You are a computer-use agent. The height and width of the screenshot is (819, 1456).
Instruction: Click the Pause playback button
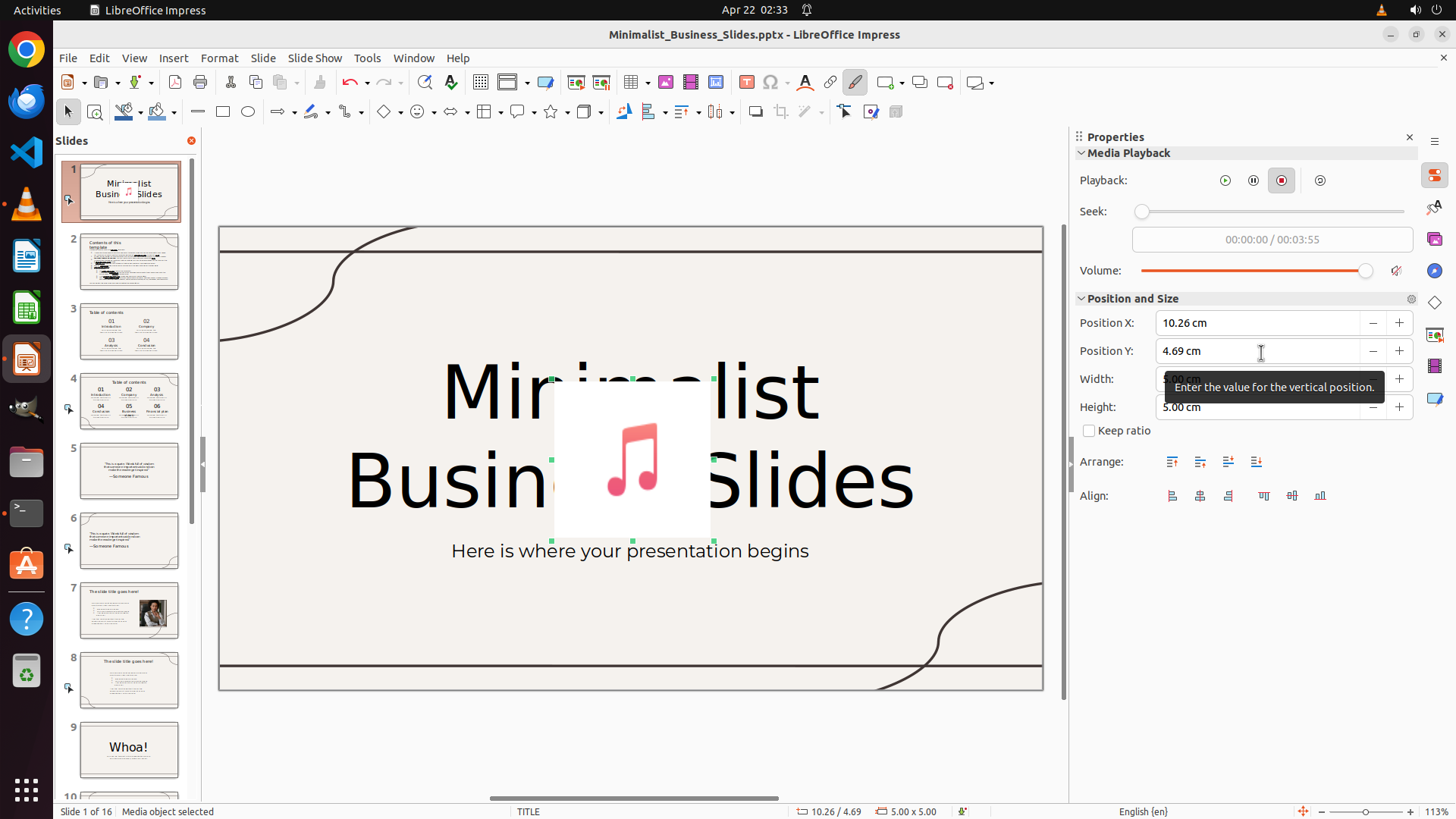(1254, 180)
